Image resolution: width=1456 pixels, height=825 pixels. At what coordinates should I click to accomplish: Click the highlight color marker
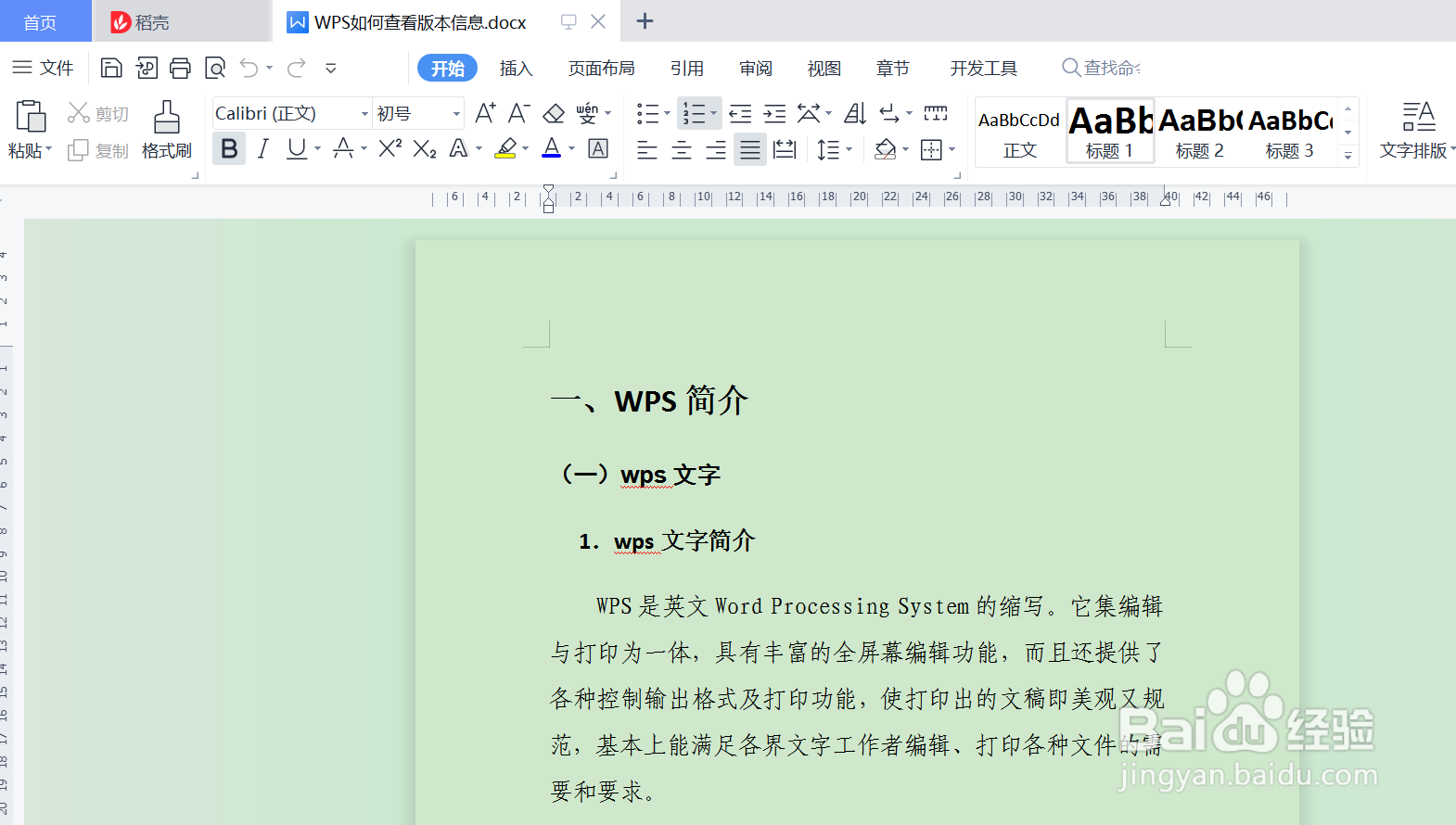coord(506,148)
